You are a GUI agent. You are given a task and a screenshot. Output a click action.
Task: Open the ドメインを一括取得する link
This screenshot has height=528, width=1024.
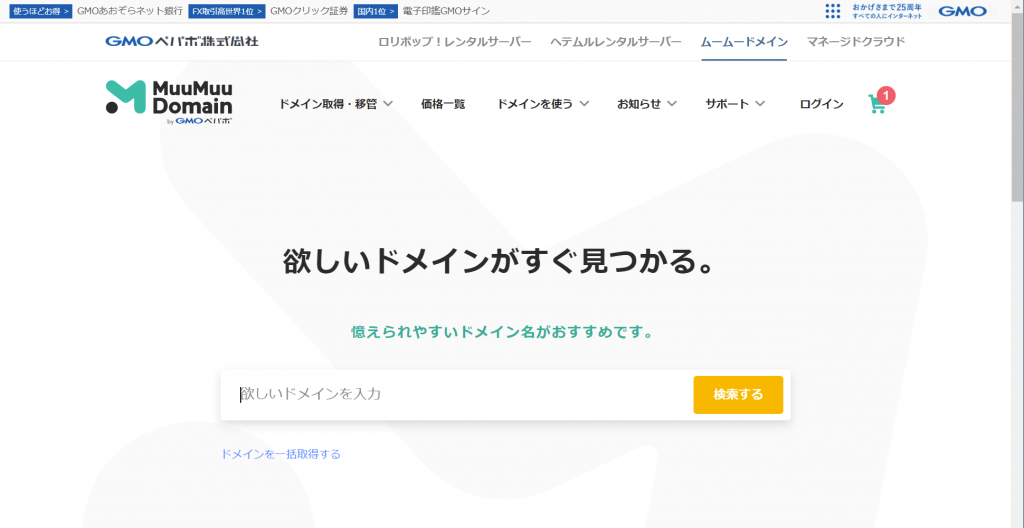click(281, 454)
